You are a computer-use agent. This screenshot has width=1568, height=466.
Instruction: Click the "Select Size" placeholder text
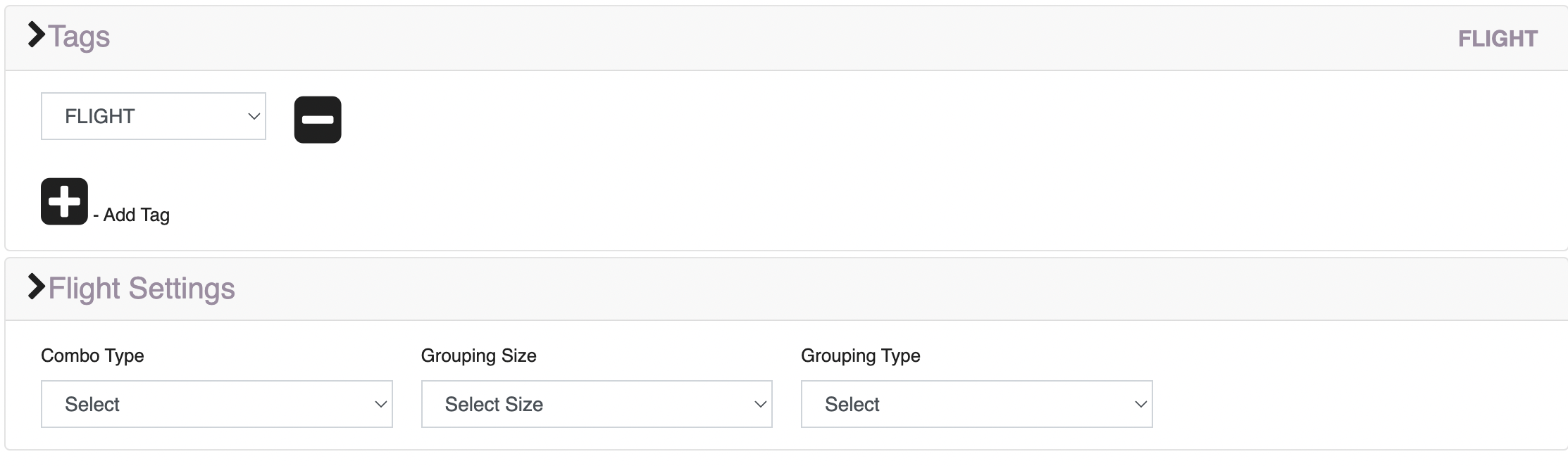click(494, 405)
